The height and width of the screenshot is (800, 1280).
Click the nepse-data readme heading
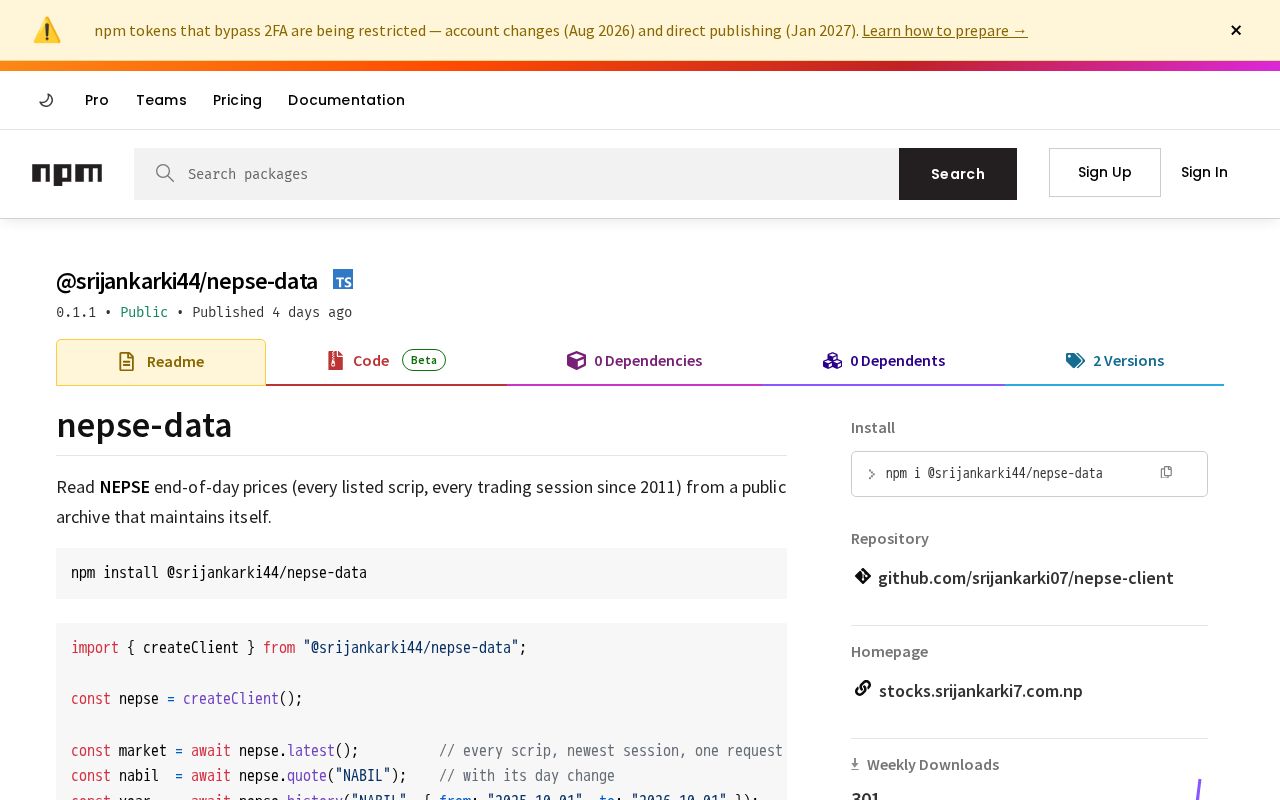(x=144, y=425)
